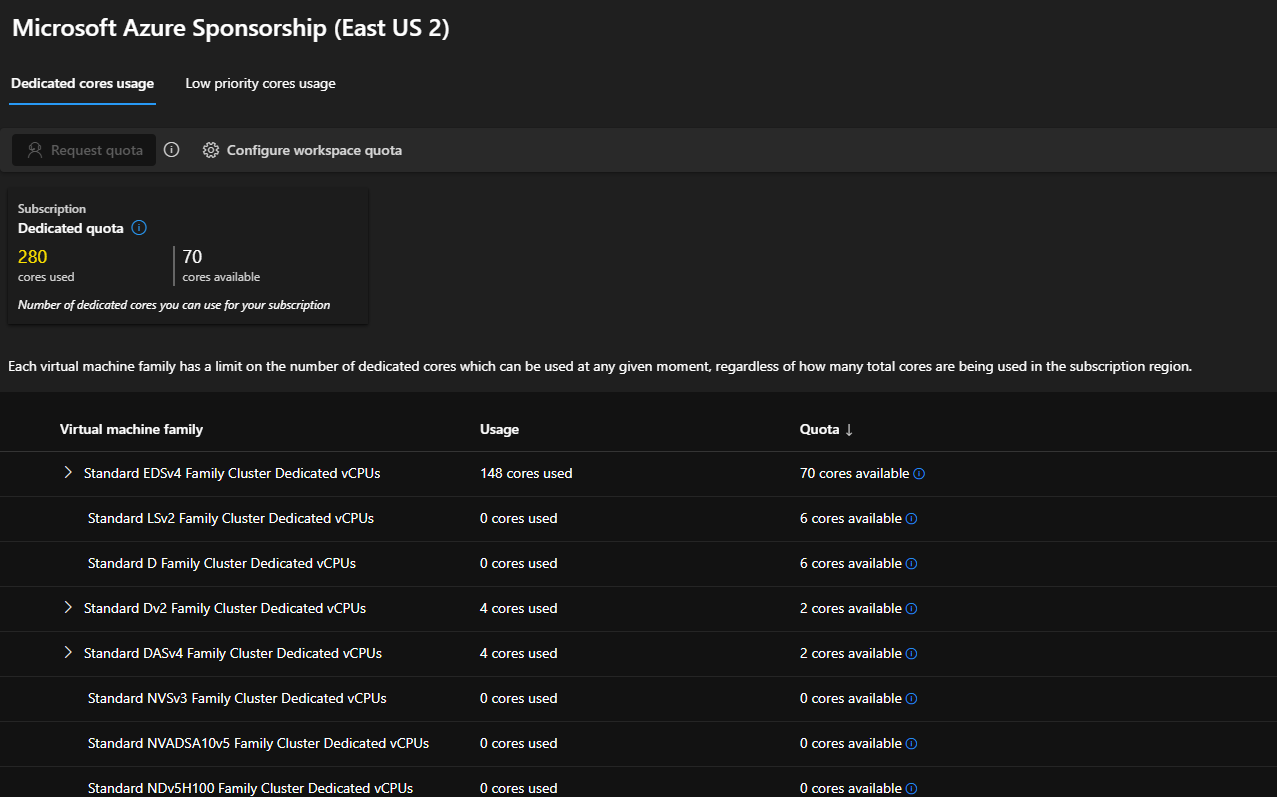This screenshot has height=797, width=1277.
Task: Click info icon on EDSv4 70 cores available
Action: pyautogui.click(x=919, y=474)
